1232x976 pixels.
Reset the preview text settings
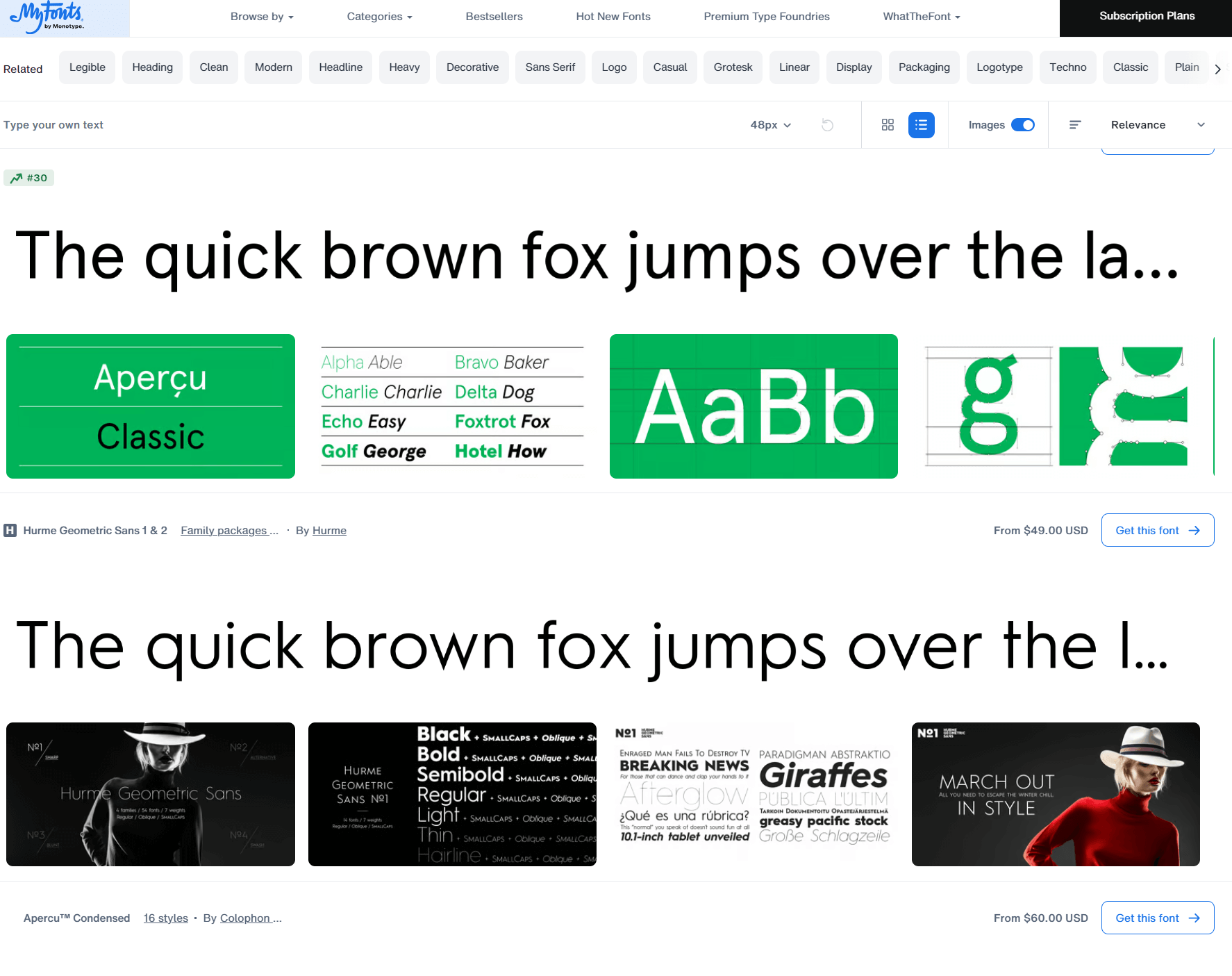pyautogui.click(x=827, y=125)
